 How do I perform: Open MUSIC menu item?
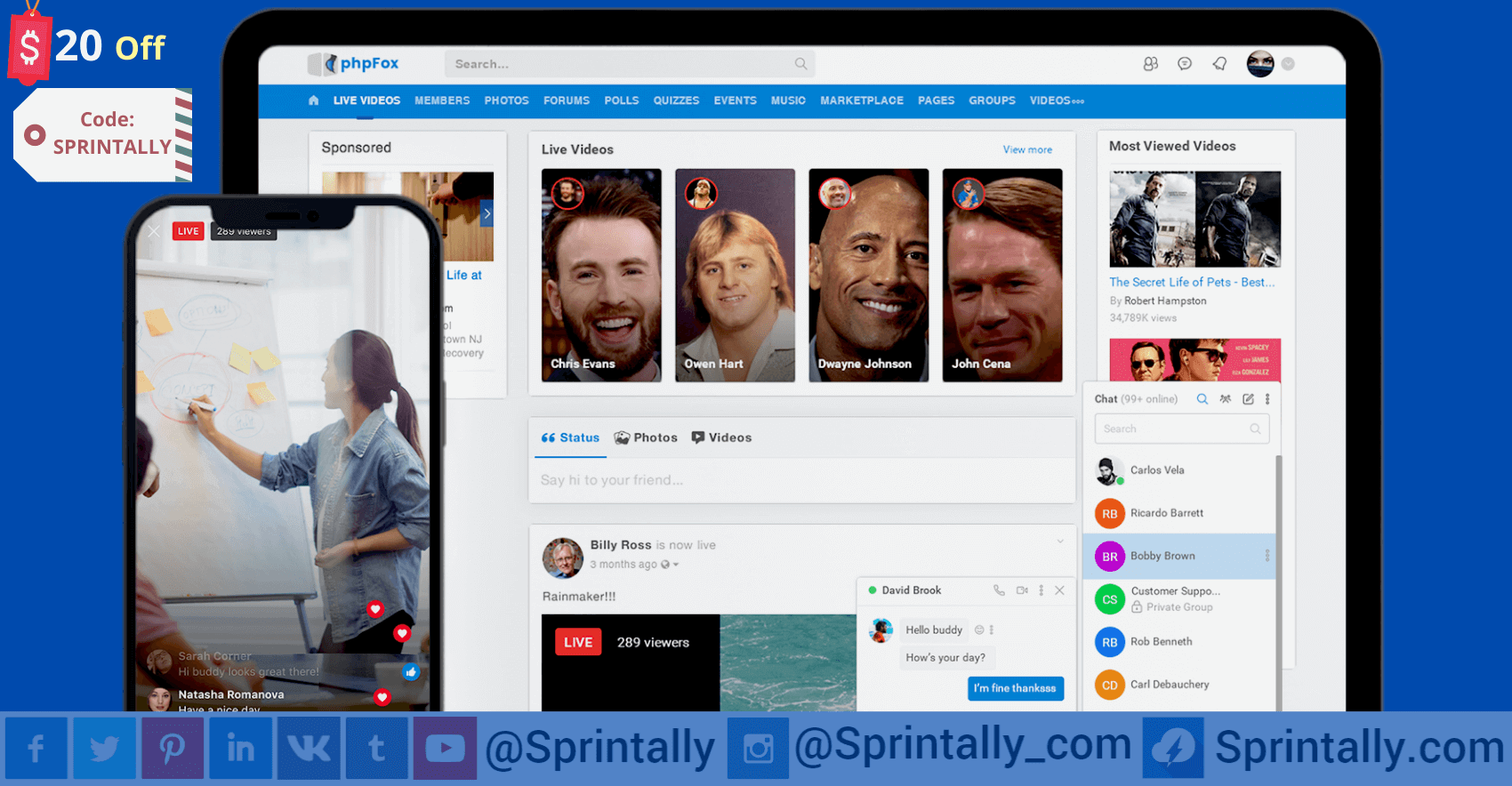click(x=788, y=100)
